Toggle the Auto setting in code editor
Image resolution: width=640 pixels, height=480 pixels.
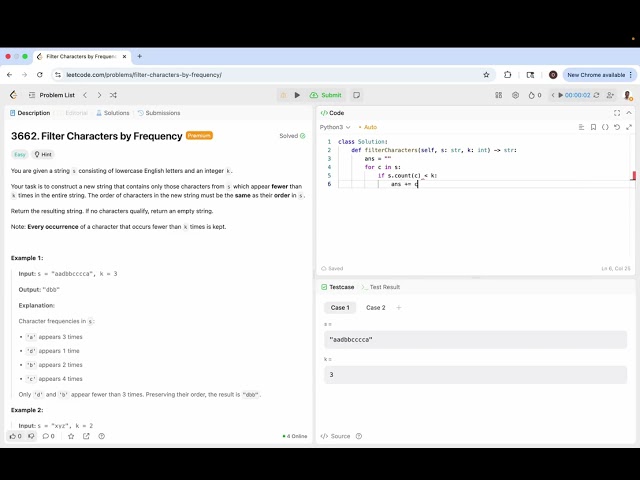pyautogui.click(x=368, y=127)
